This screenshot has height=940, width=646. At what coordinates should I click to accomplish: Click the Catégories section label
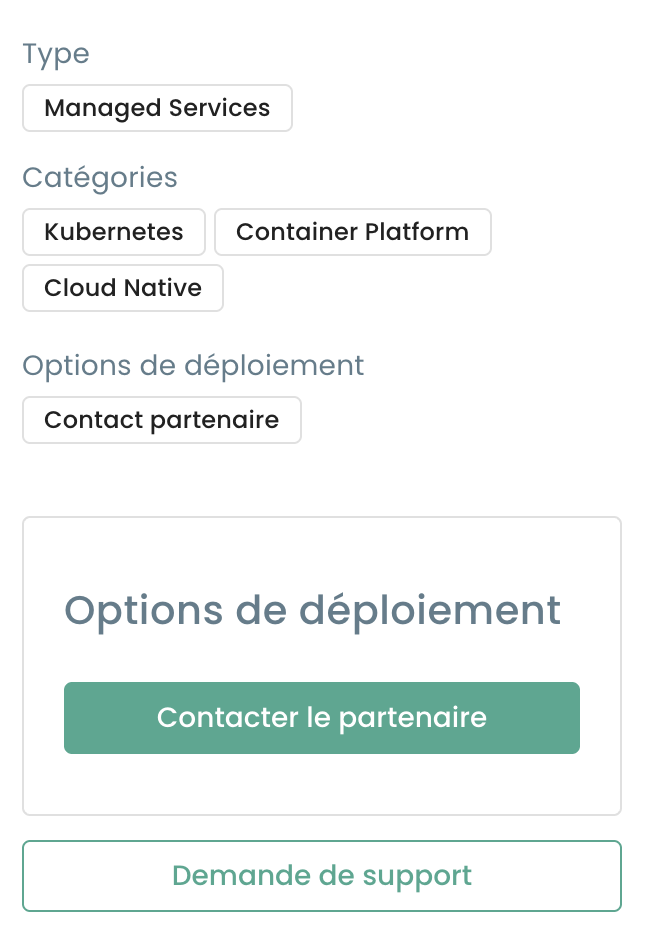click(100, 178)
